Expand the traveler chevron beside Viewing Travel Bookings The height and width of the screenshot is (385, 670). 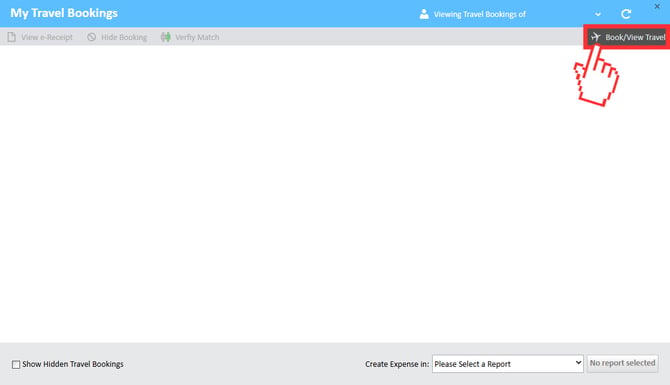pos(598,15)
